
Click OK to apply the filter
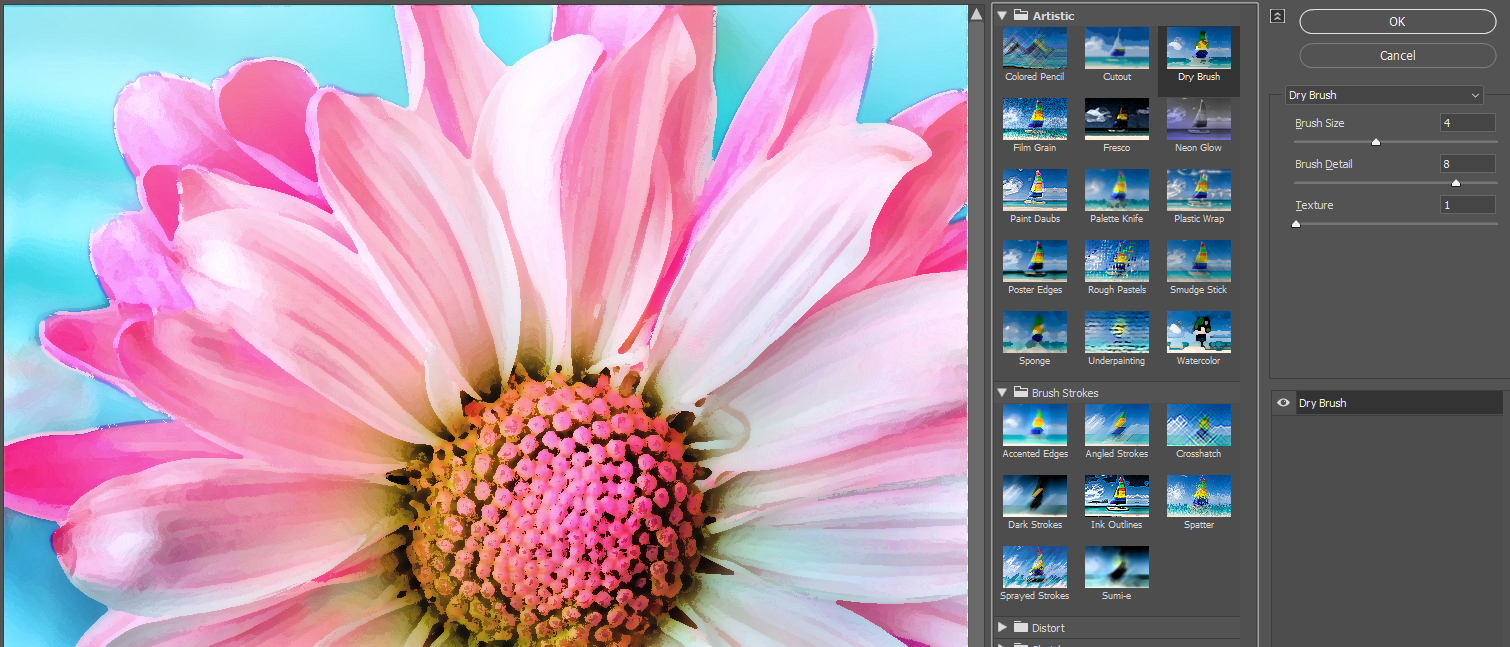(x=1397, y=22)
